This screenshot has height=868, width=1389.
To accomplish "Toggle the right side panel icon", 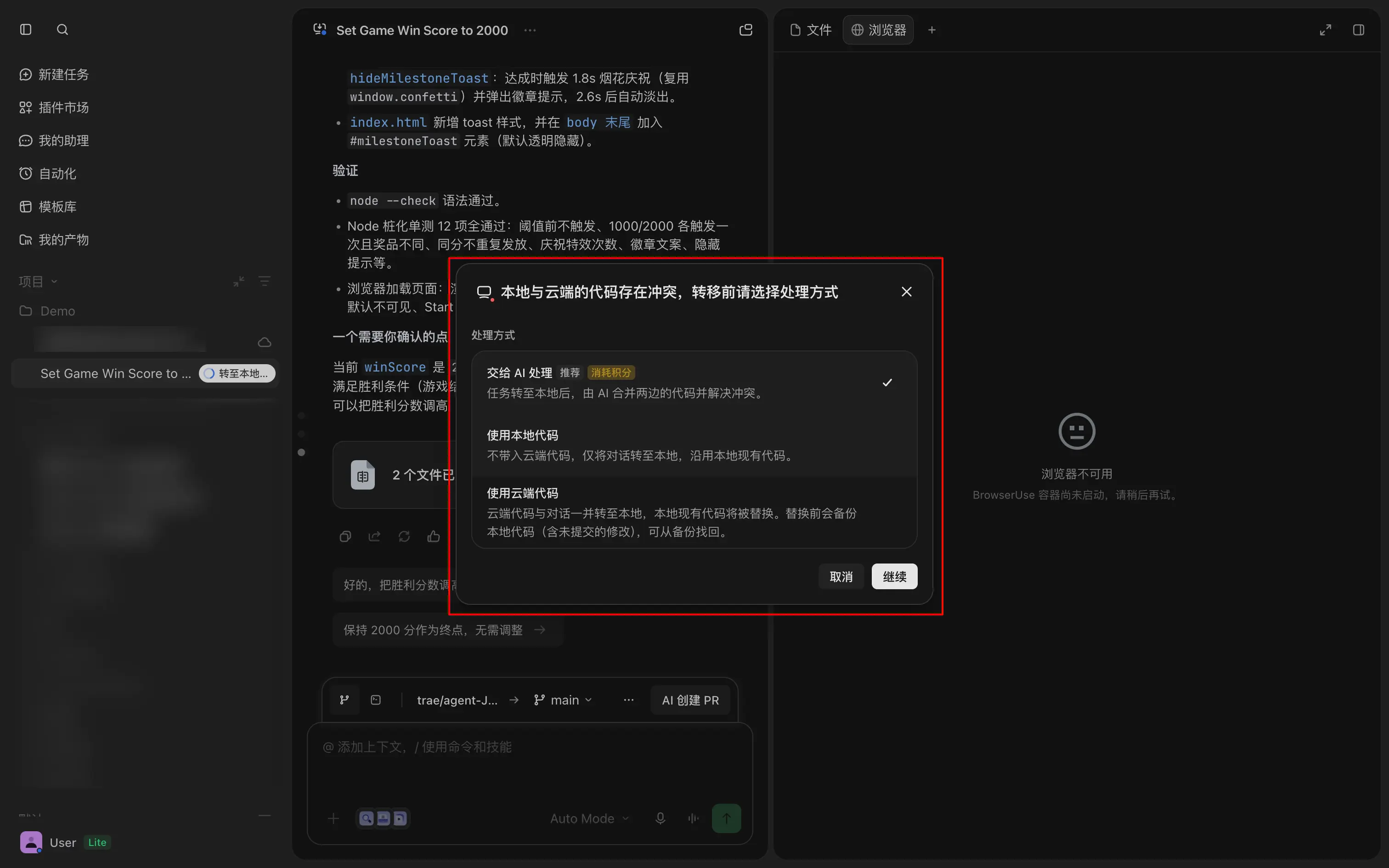I will coord(1359,30).
